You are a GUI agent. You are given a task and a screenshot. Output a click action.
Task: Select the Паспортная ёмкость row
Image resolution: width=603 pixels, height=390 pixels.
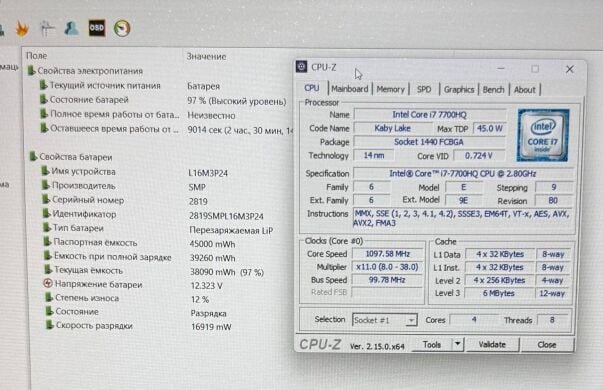pos(90,242)
